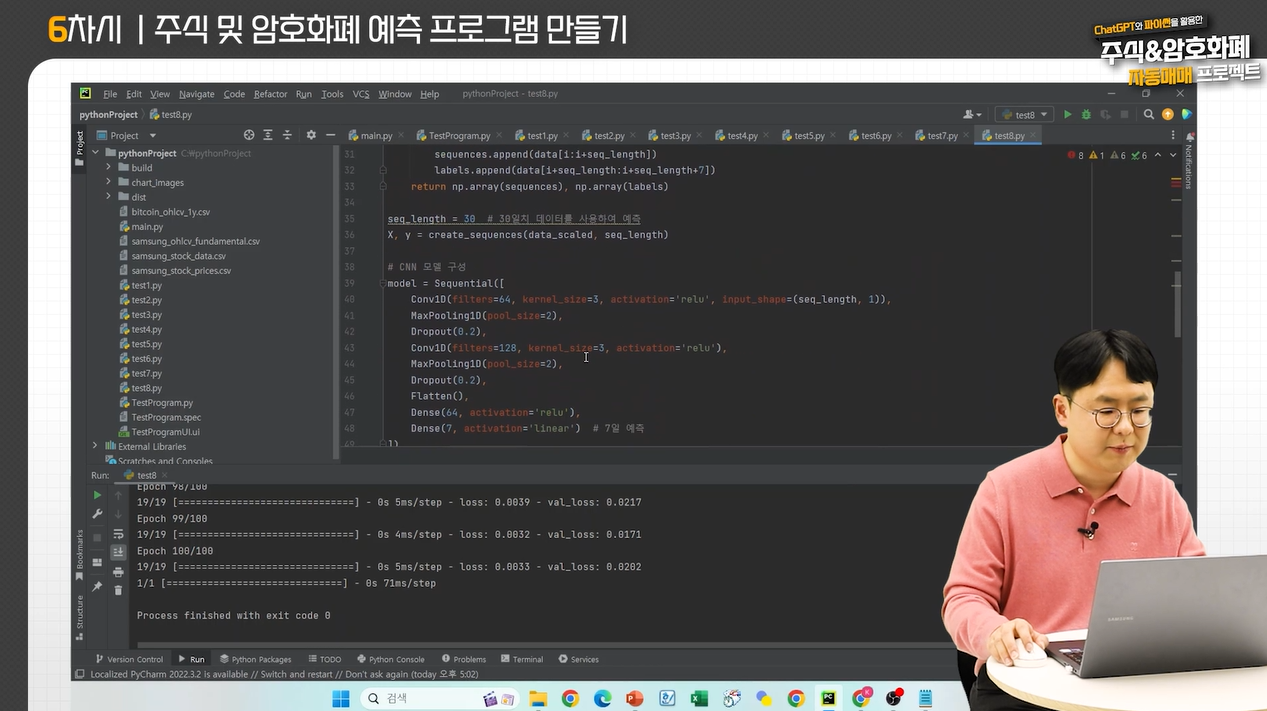Image resolution: width=1267 pixels, height=711 pixels.
Task: Select TestProgram.spec in the project tree
Action: click(166, 417)
